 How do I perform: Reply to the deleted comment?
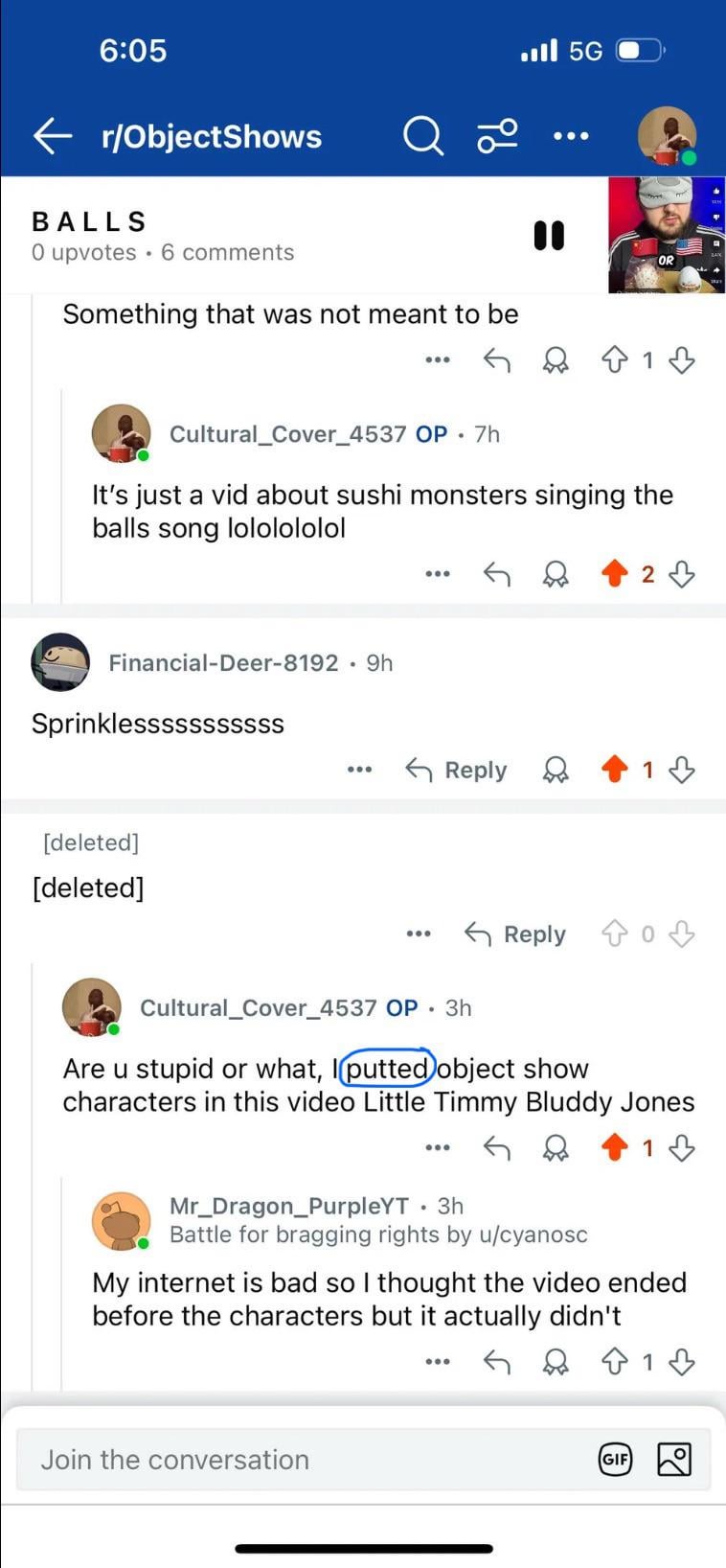(x=515, y=934)
